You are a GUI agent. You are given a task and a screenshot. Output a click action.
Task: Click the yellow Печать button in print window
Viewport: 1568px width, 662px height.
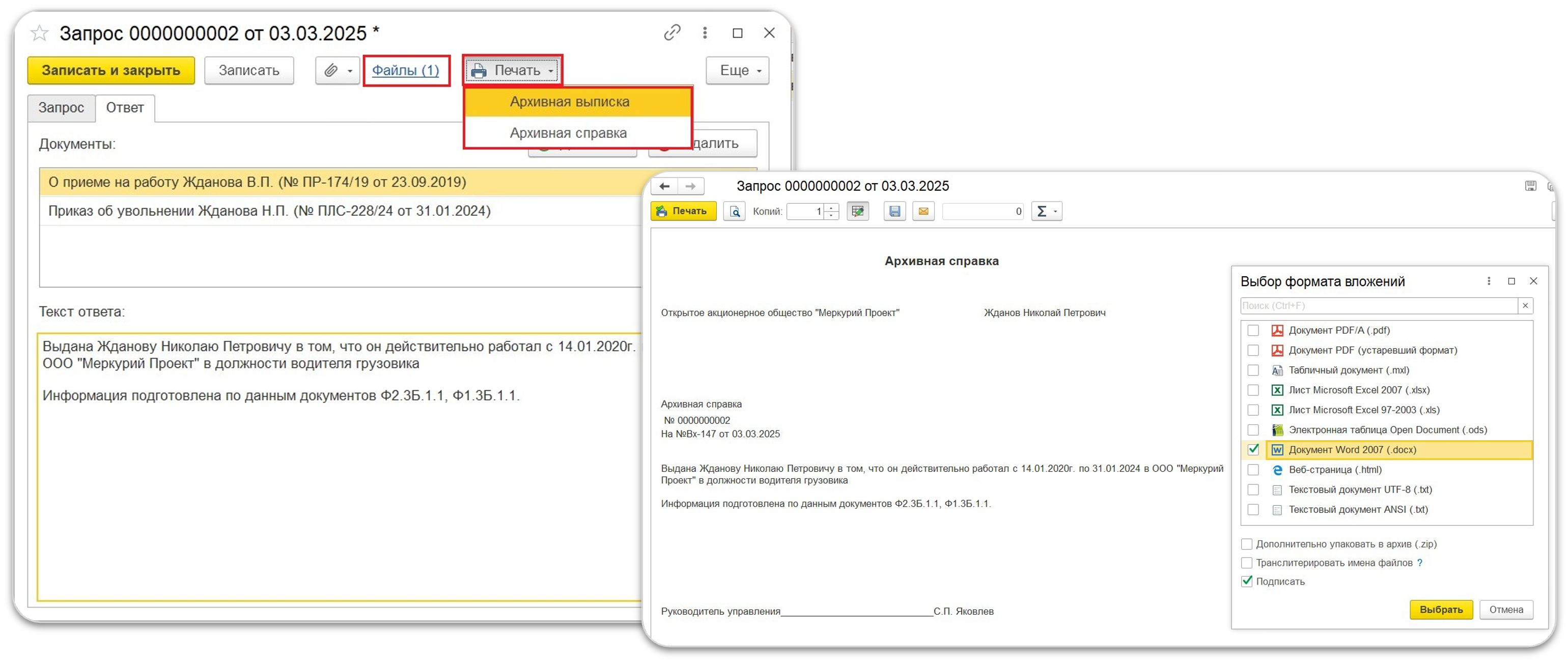[x=684, y=211]
